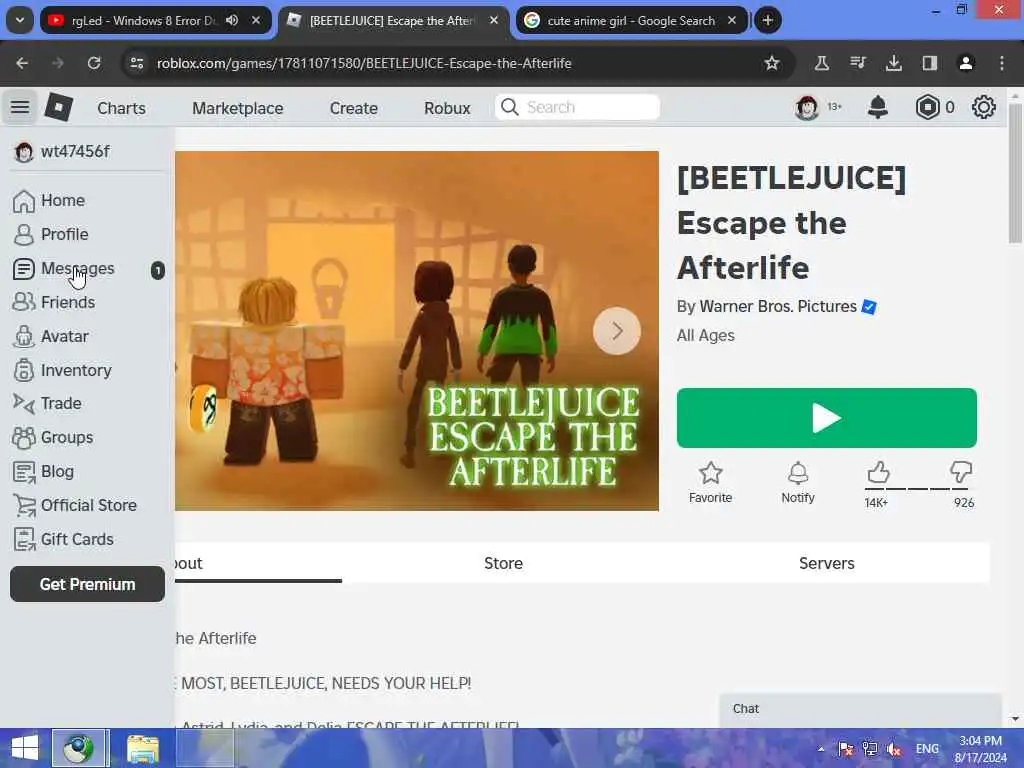Go back to previous page
Viewport: 1024px width, 768px height.
[22, 63]
